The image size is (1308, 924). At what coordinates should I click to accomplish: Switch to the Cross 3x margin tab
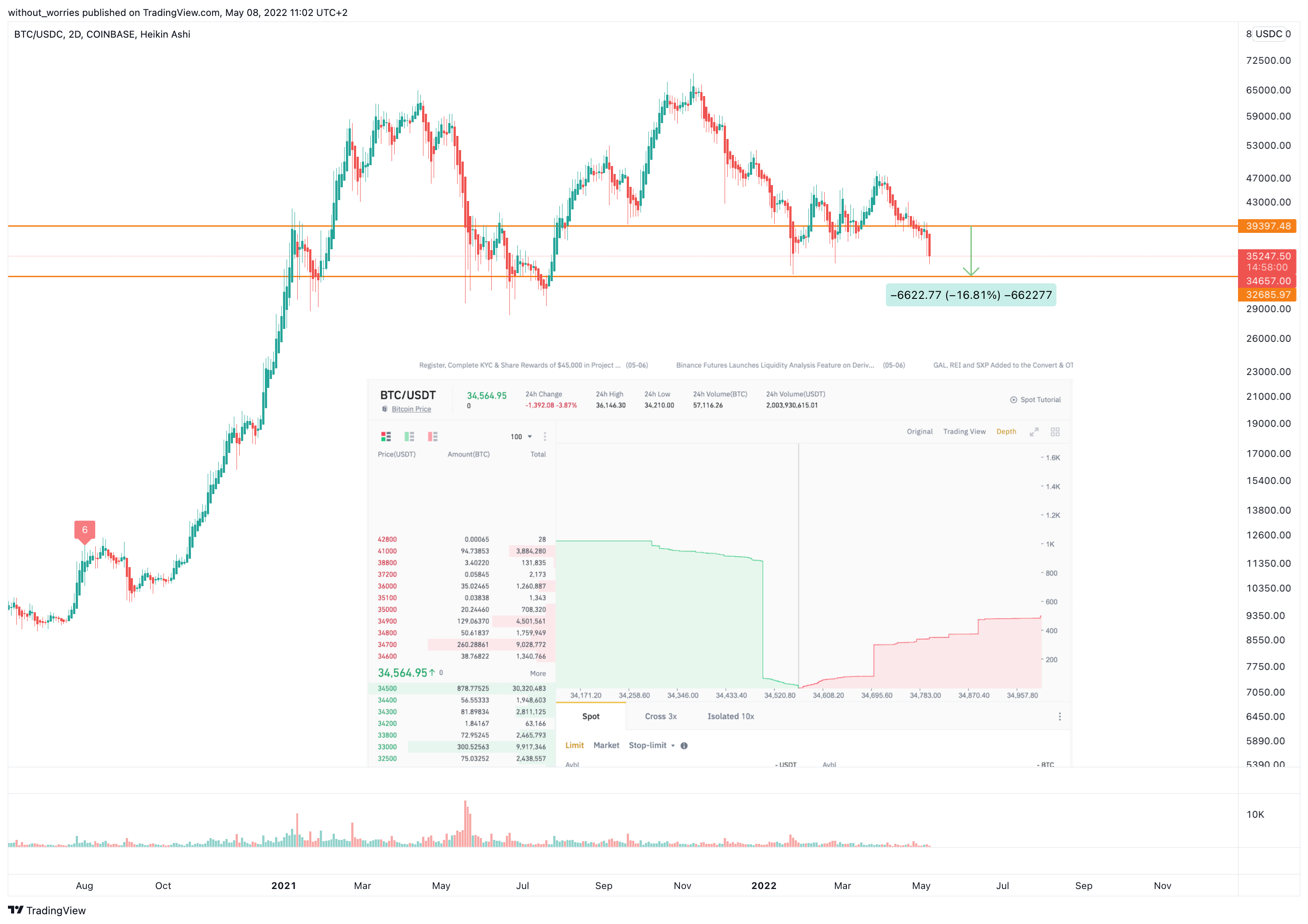point(661,716)
